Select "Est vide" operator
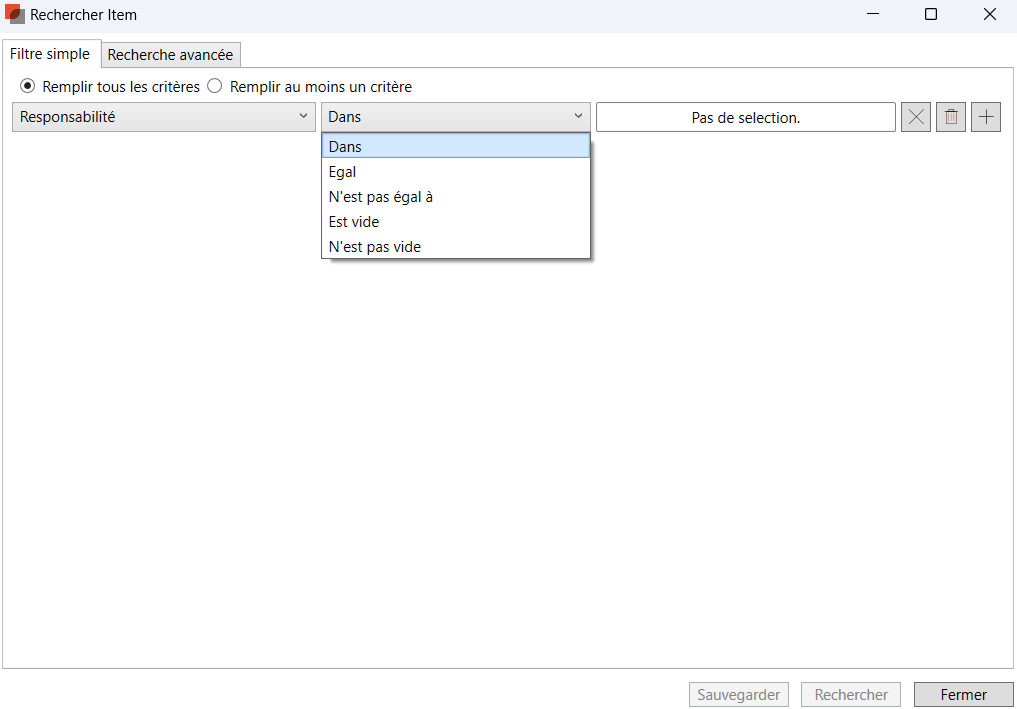This screenshot has width=1017, height=709. click(456, 222)
